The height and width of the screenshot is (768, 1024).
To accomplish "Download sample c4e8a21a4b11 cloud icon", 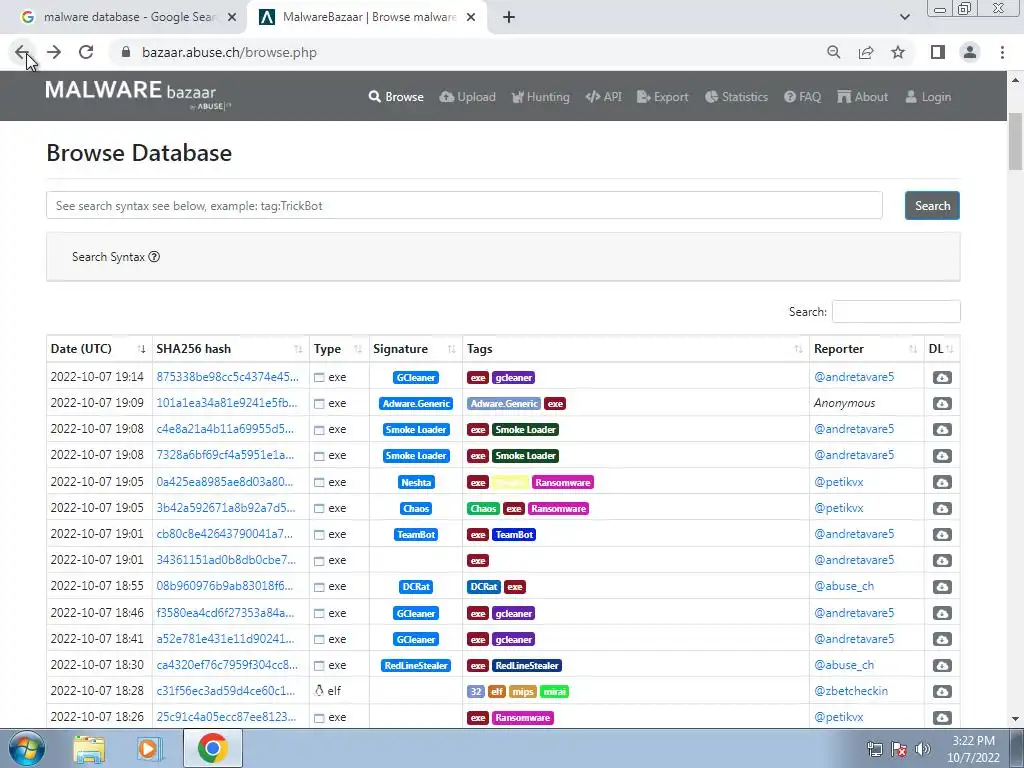I will [x=942, y=430].
